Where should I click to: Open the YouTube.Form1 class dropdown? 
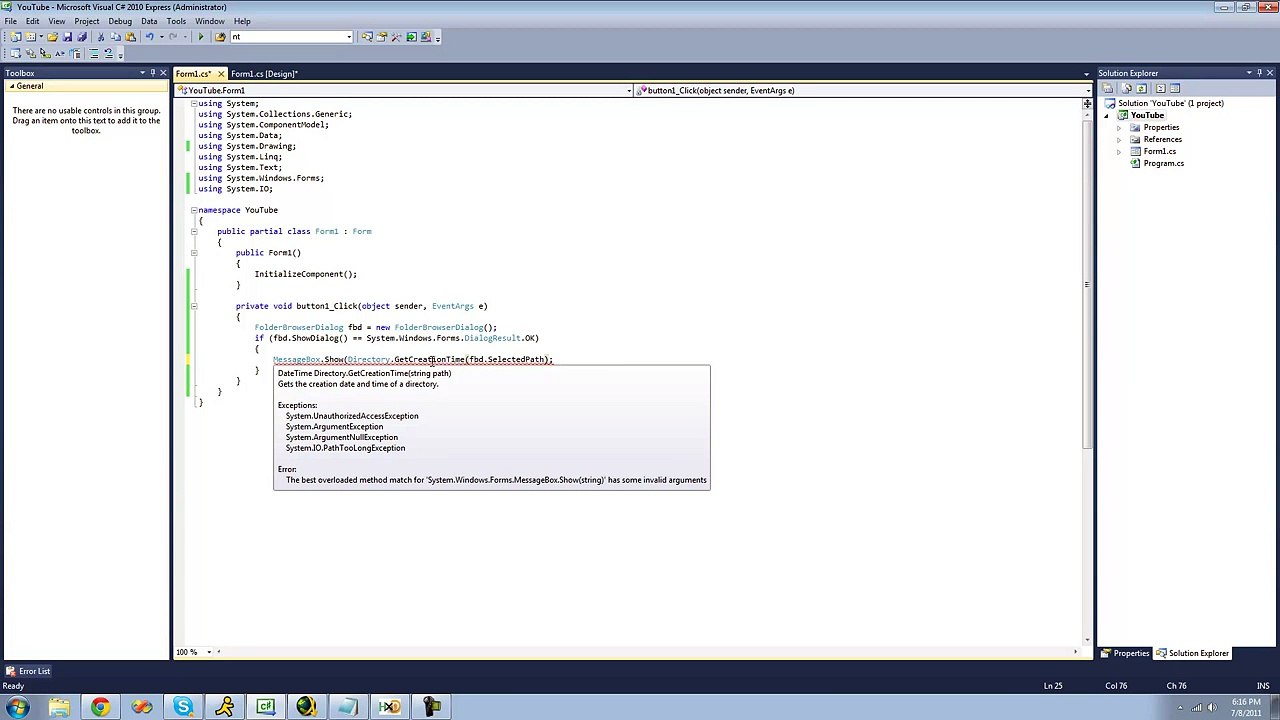pyautogui.click(x=629, y=91)
